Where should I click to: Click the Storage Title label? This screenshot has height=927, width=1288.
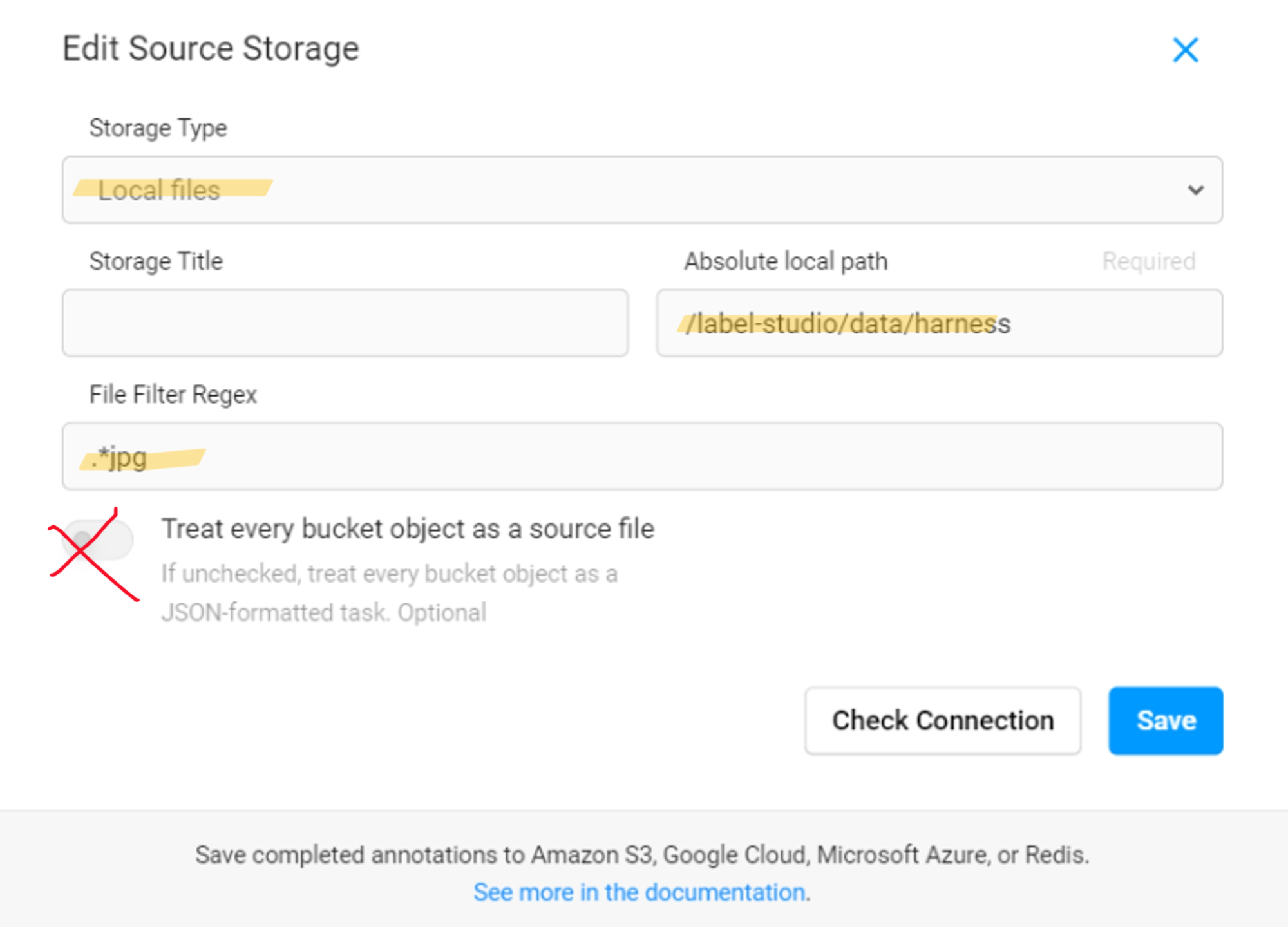(156, 261)
